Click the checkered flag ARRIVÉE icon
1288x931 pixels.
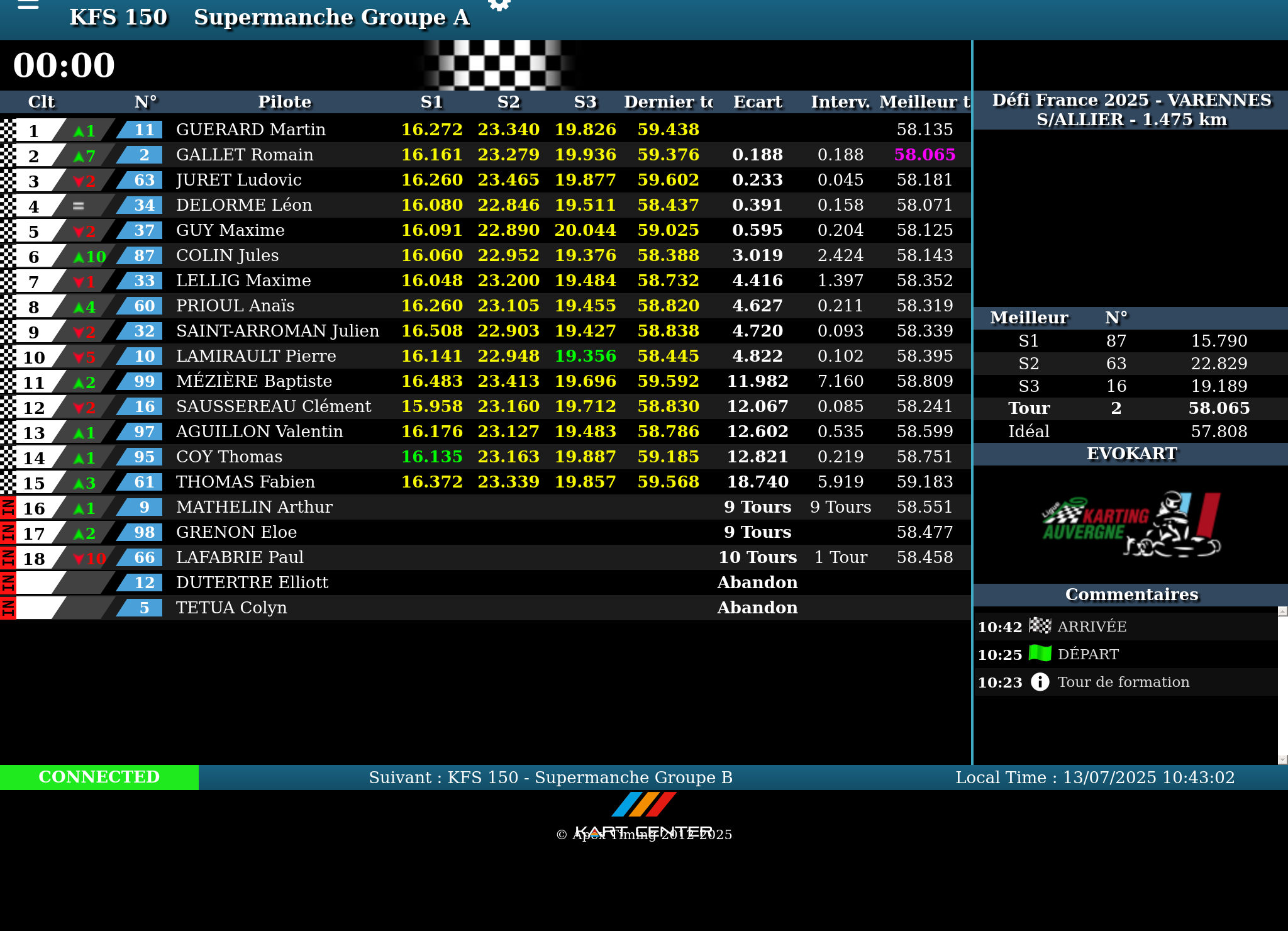pos(1040,626)
